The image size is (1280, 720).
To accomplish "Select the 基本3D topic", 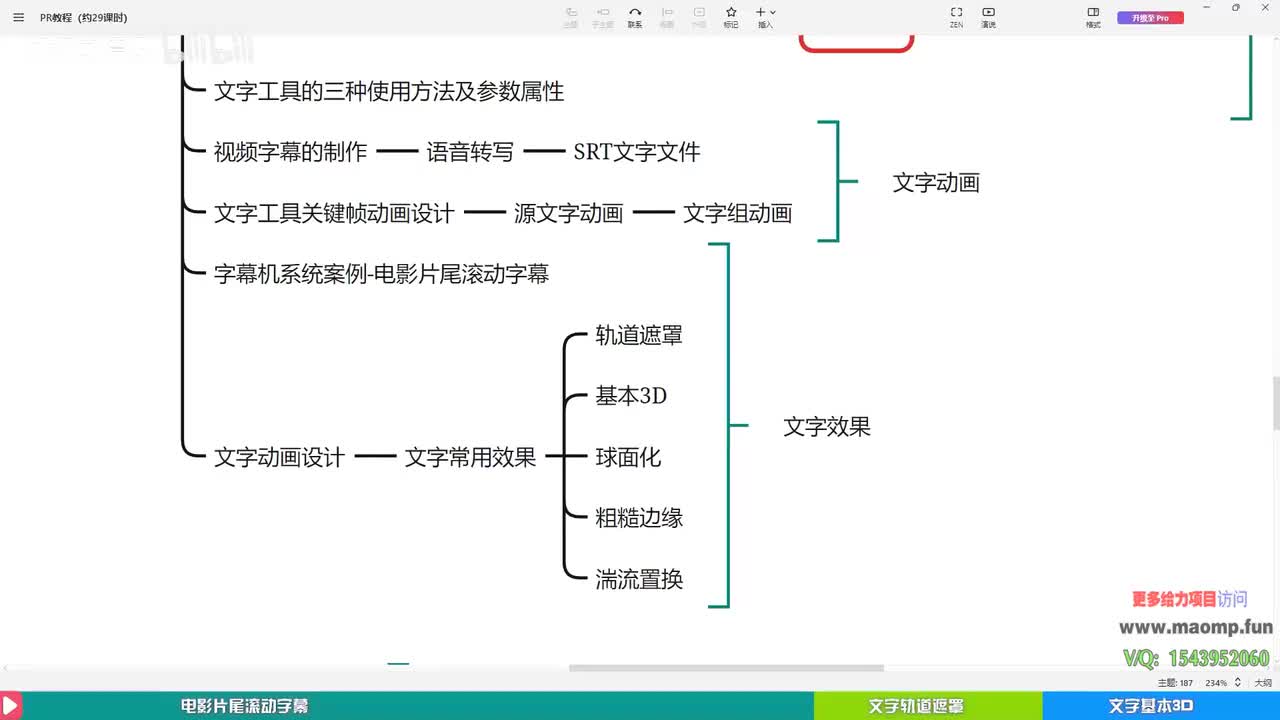I will coord(631,396).
